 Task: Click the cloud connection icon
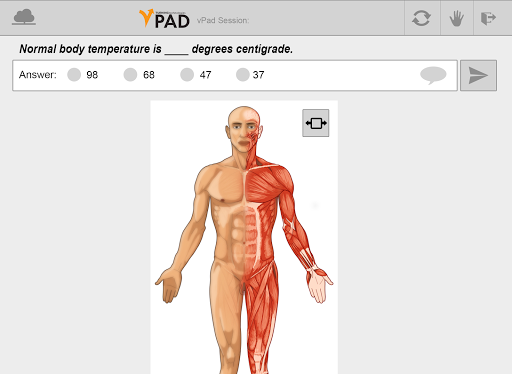pyautogui.click(x=24, y=17)
